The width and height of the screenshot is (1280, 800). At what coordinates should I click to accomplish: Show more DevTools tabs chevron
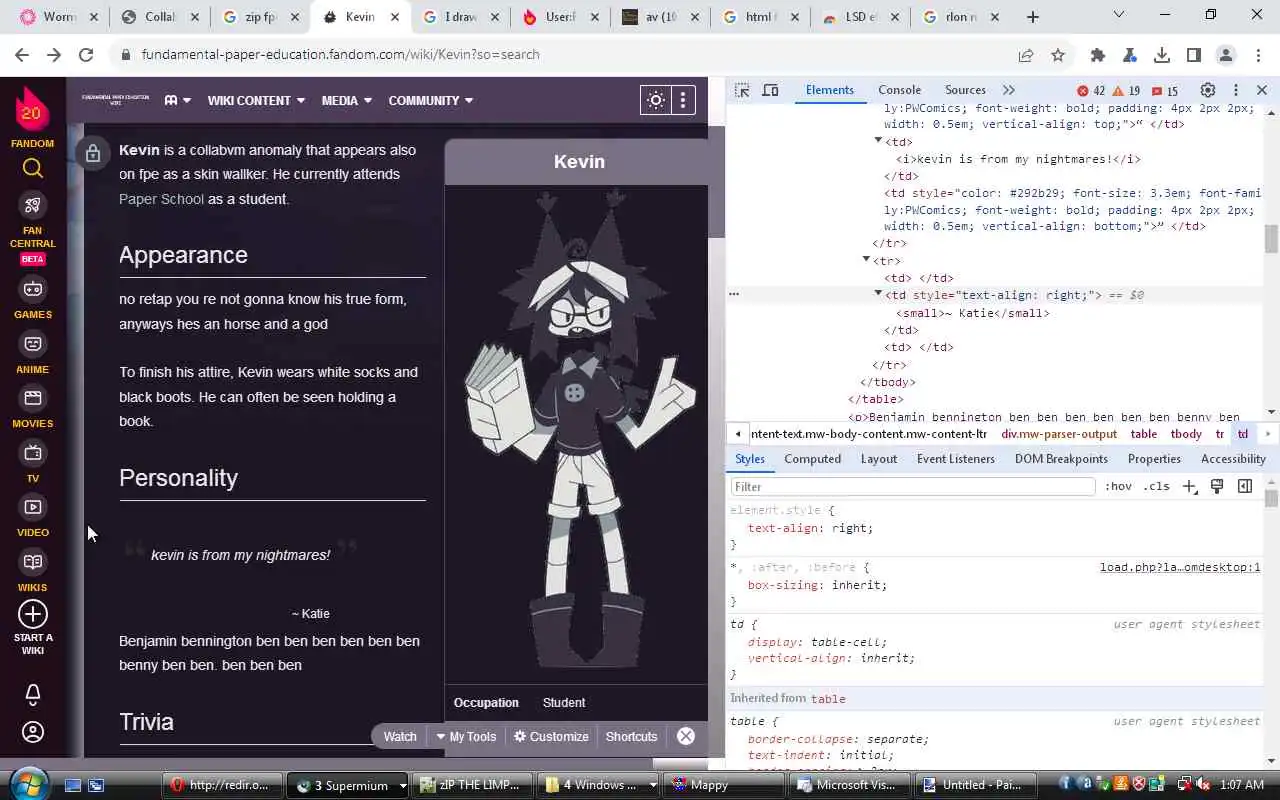coord(1008,90)
